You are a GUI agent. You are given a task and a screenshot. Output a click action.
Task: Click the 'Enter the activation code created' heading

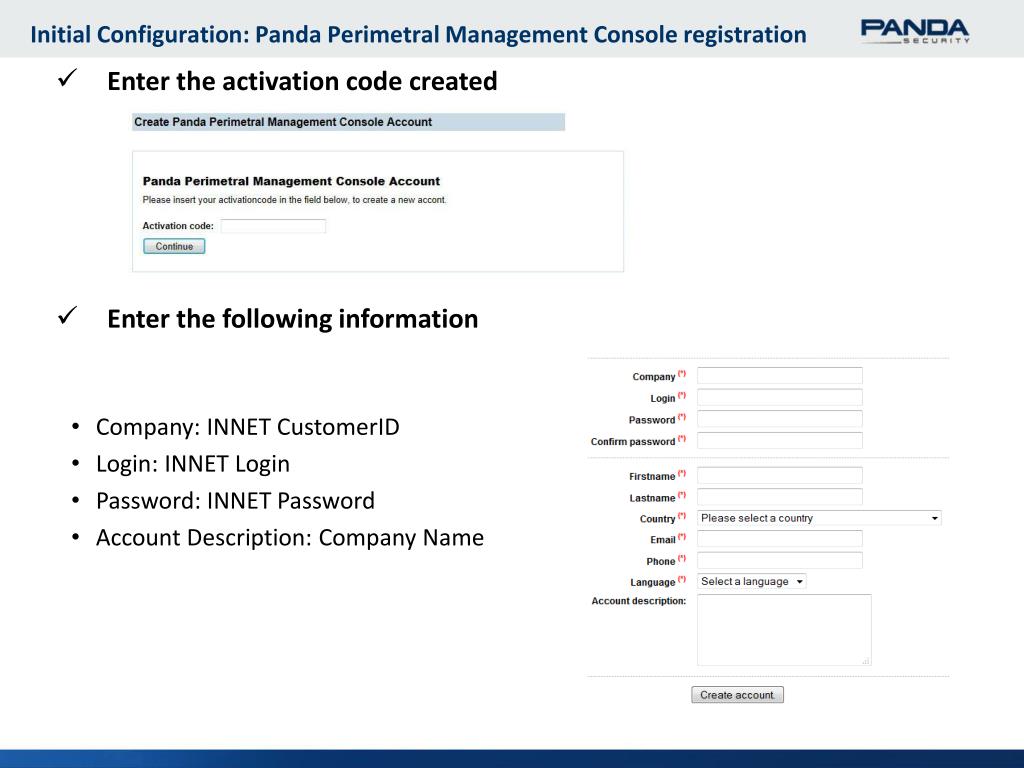[302, 82]
